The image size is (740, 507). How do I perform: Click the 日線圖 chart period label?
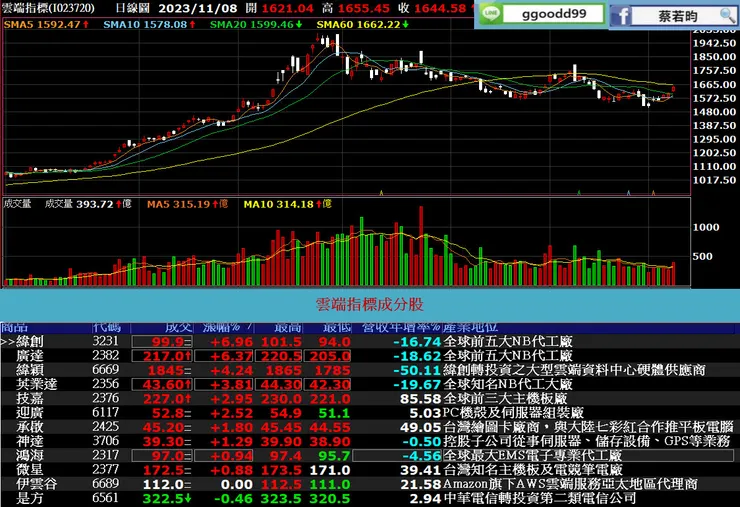pyautogui.click(x=133, y=8)
